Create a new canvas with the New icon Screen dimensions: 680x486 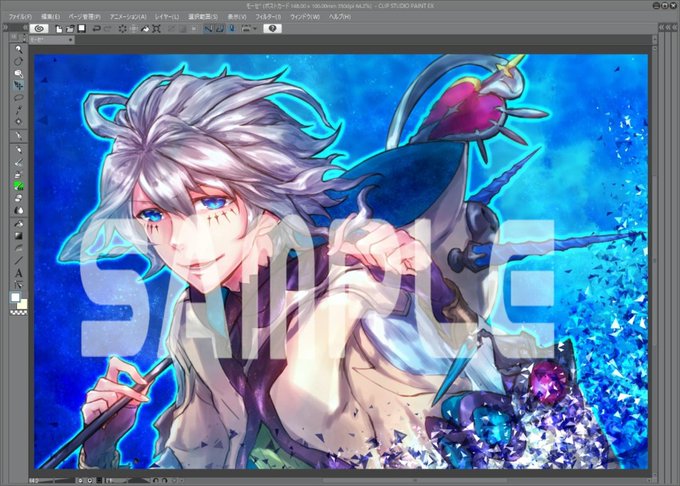(x=59, y=29)
